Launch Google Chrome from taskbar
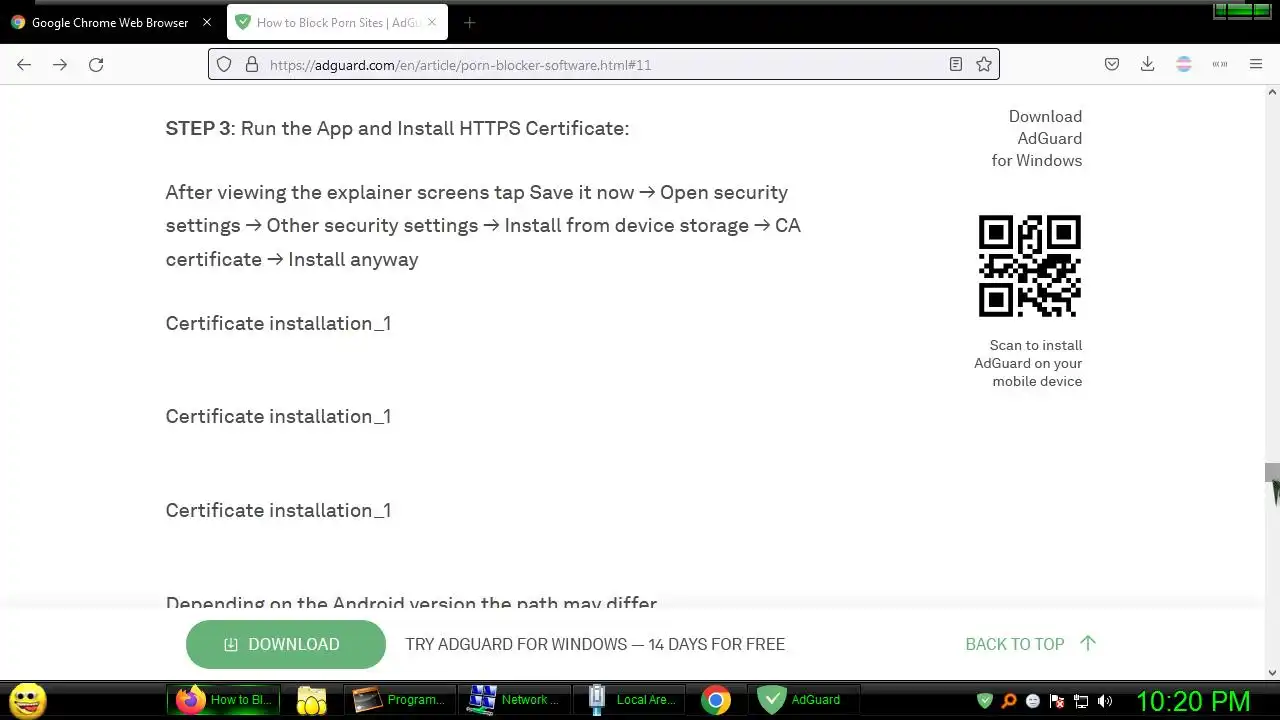Viewport: 1280px width, 720px height. (x=716, y=700)
